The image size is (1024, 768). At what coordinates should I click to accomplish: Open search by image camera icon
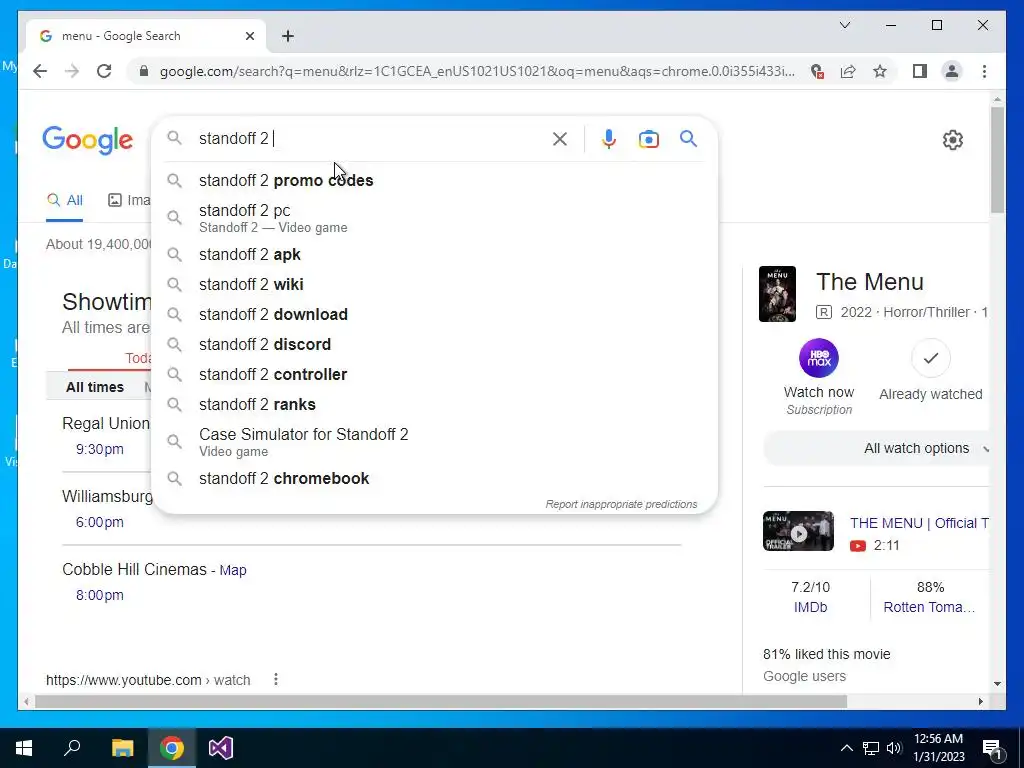point(648,139)
